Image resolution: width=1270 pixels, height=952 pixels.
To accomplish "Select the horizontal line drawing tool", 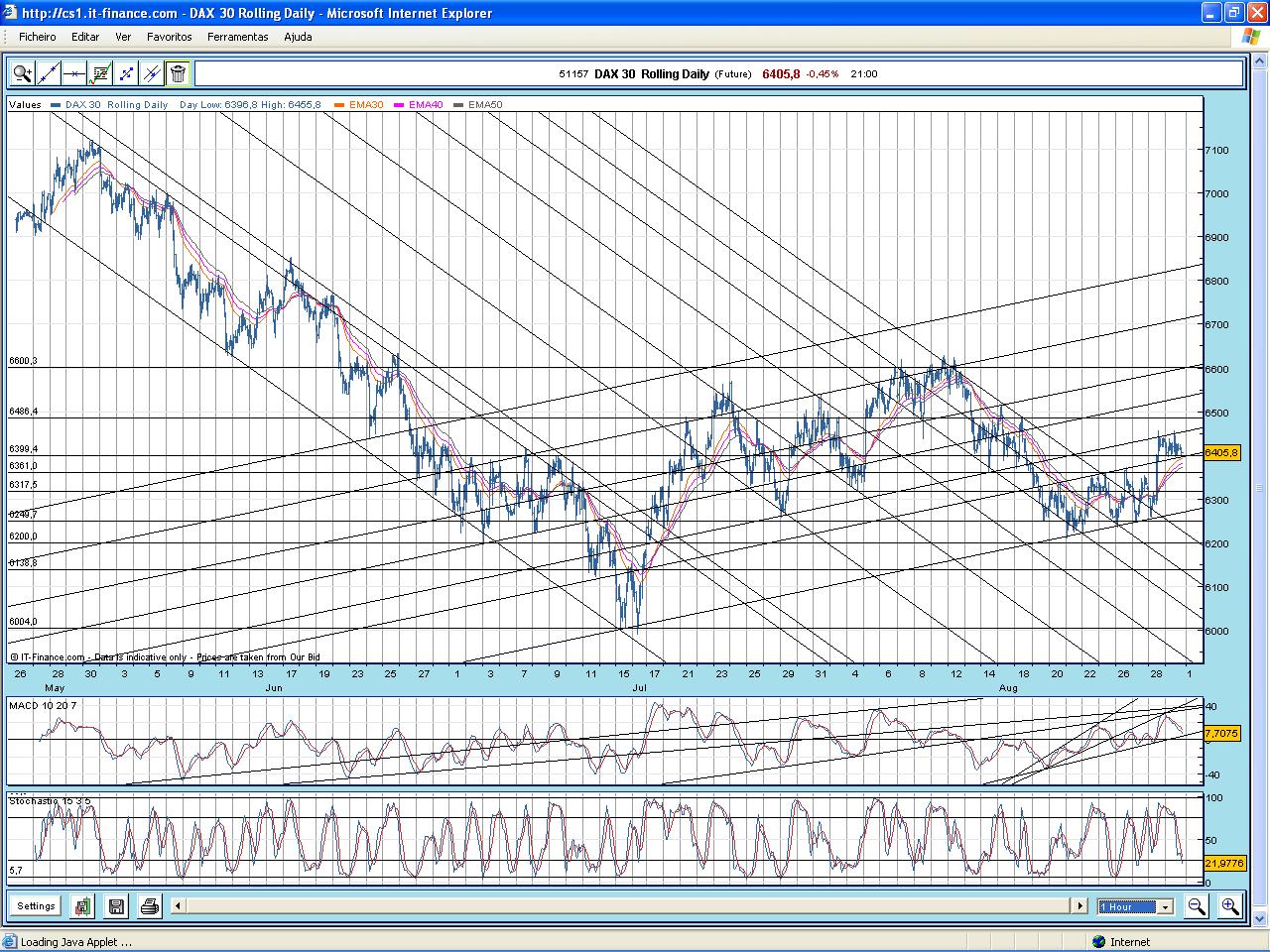I will tap(74, 73).
